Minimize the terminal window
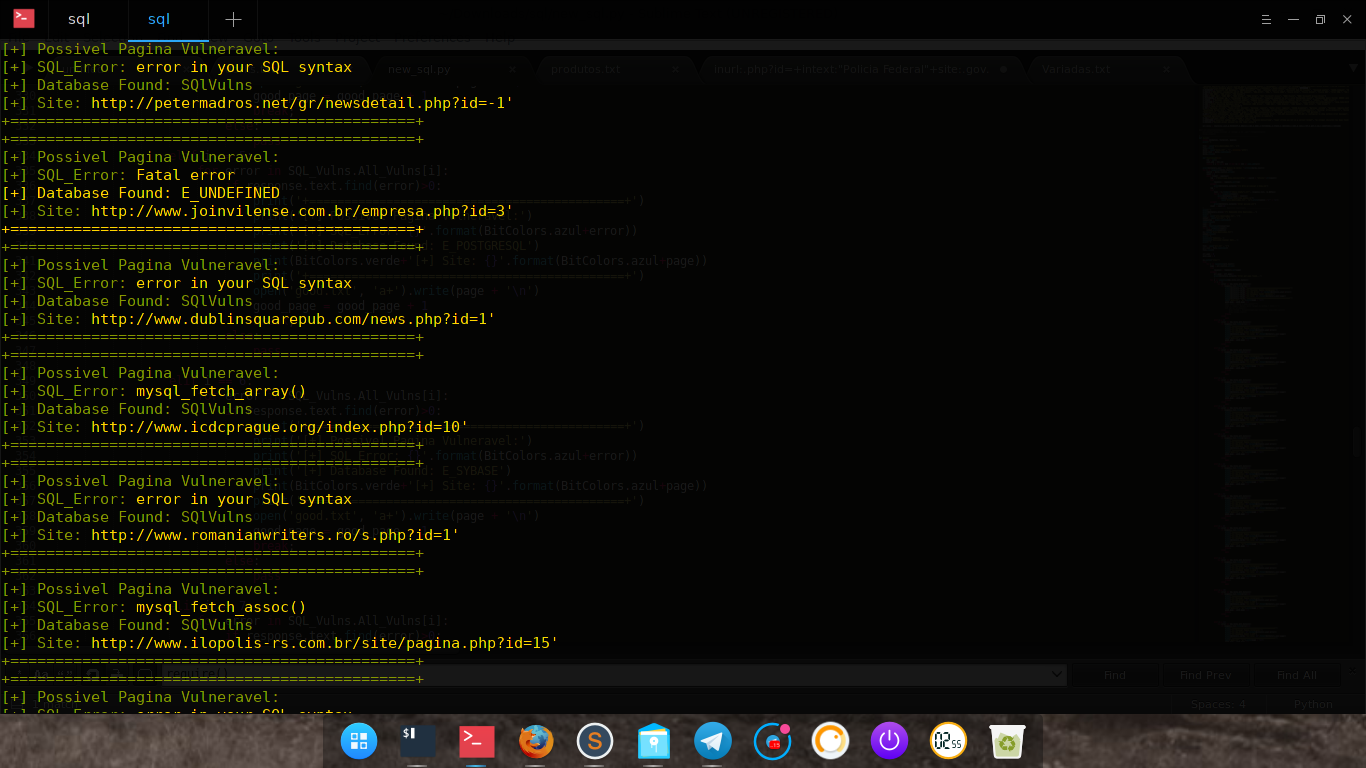 (1293, 19)
